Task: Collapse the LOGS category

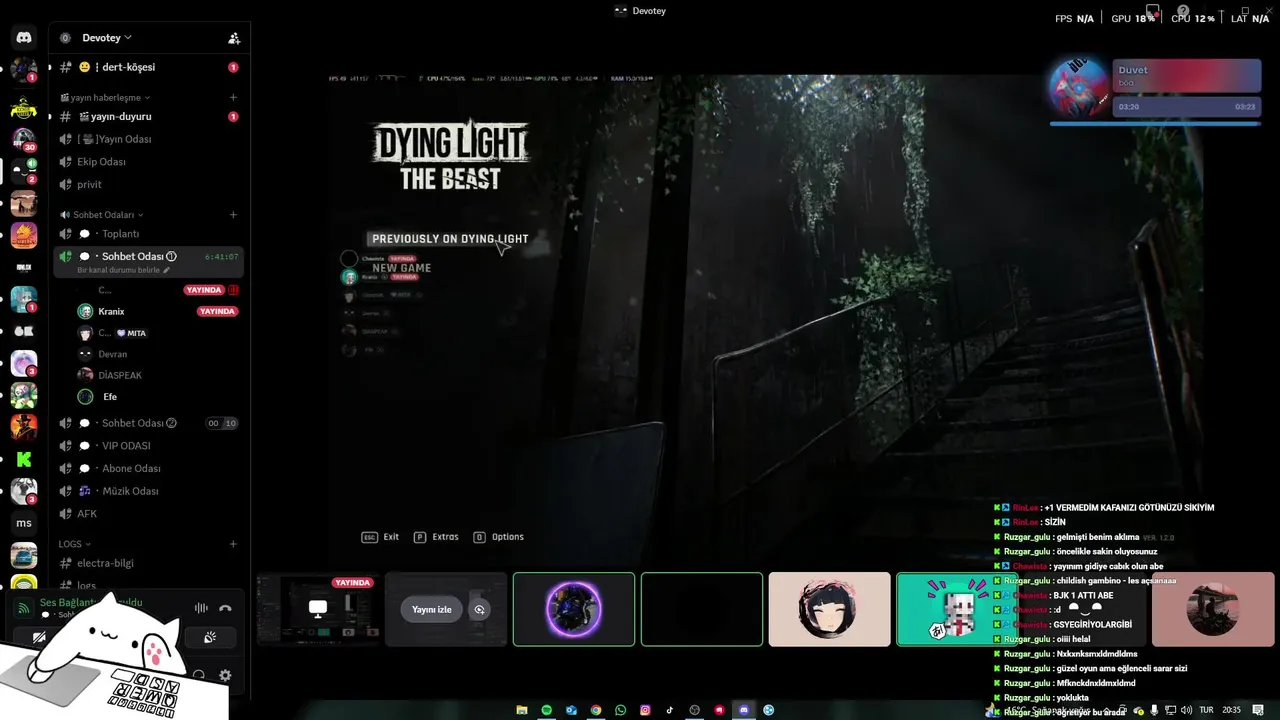Action: [75, 544]
